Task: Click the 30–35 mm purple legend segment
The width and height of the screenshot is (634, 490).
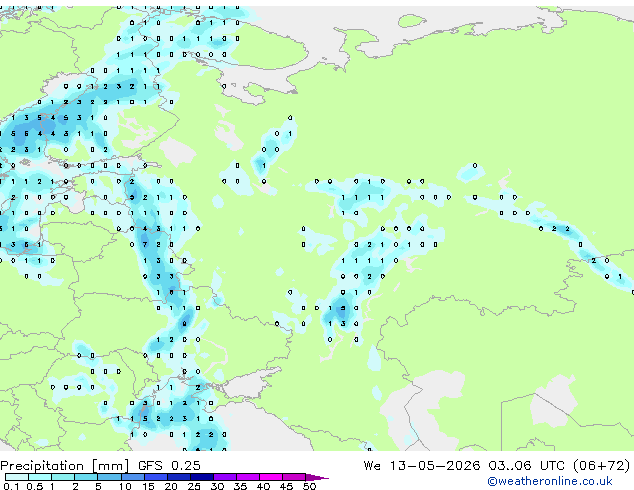Action: 224,477
